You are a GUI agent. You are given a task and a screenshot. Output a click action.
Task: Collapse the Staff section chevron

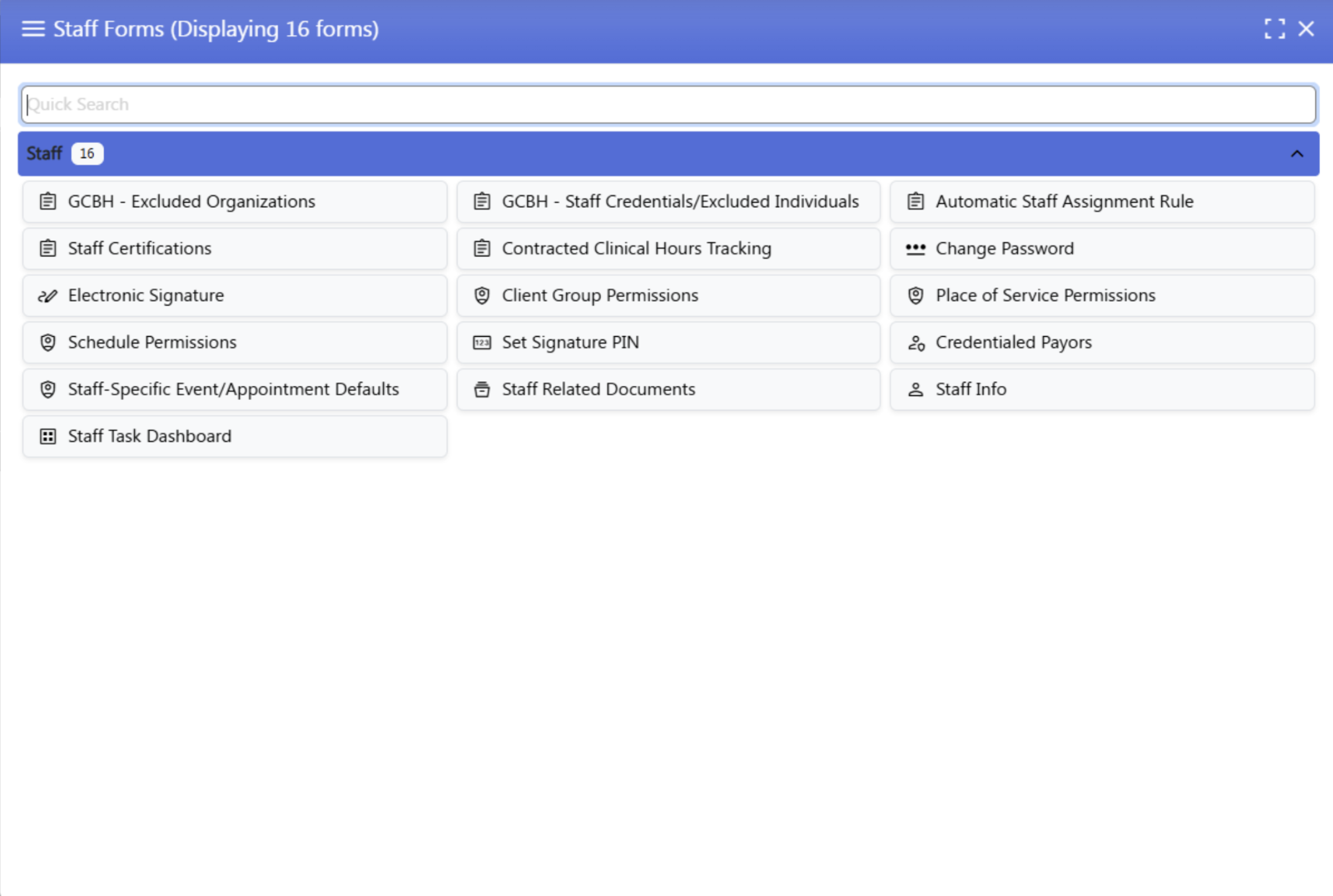click(x=1297, y=153)
